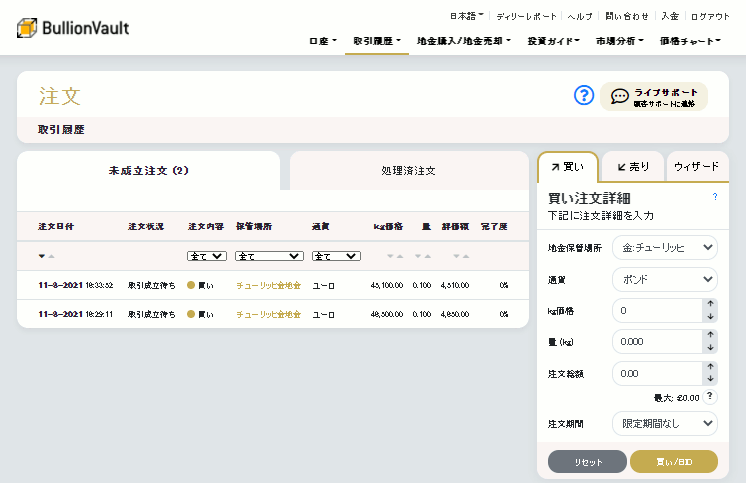This screenshot has height=483, width=746.
Task: Open チューリッヒ金地金 link in 18:29:11 row
Action: (269, 315)
